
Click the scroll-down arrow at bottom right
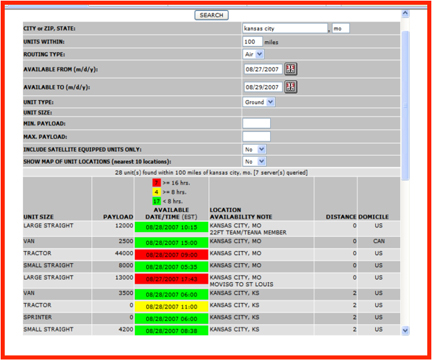point(405,331)
